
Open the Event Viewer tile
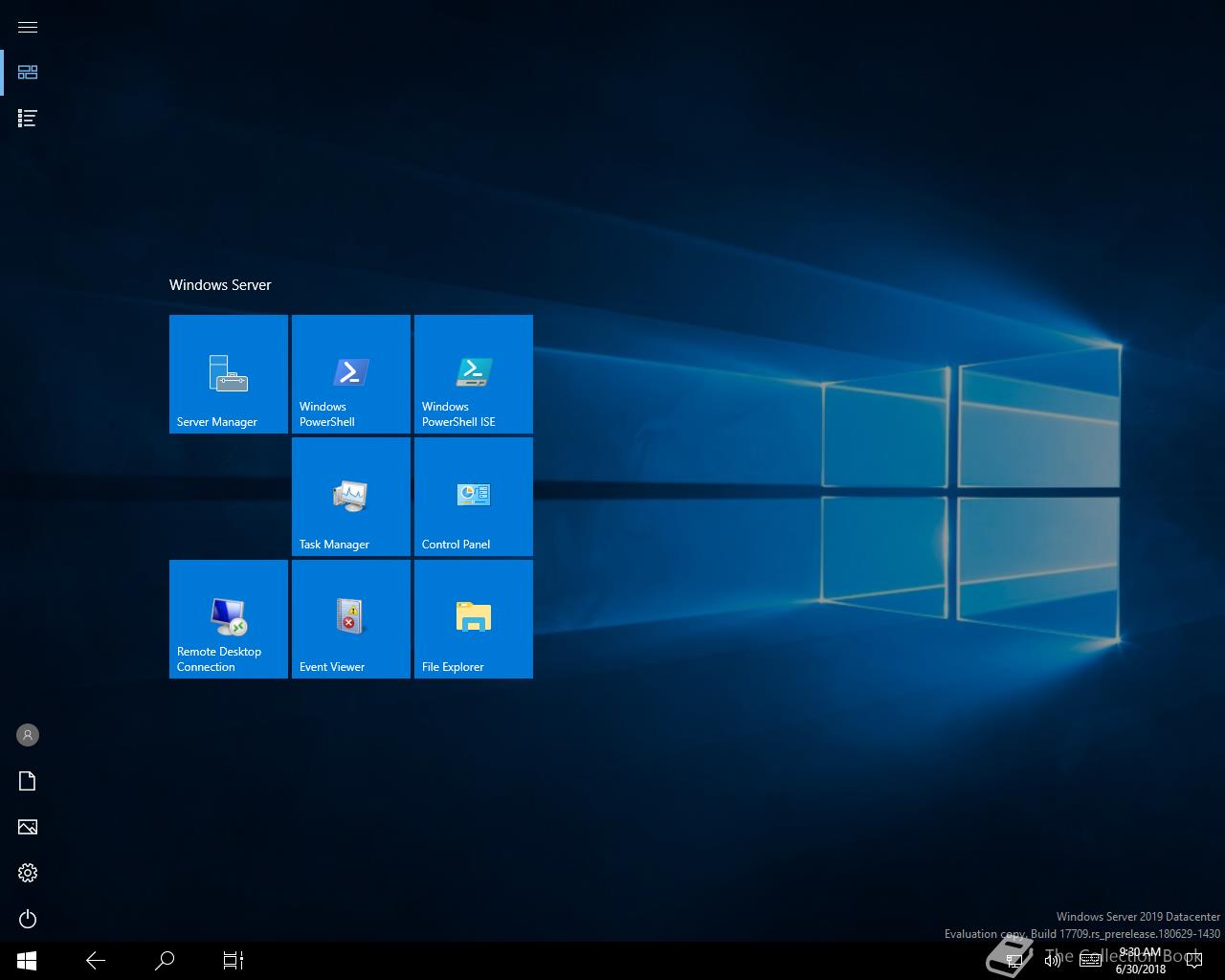[x=351, y=619]
